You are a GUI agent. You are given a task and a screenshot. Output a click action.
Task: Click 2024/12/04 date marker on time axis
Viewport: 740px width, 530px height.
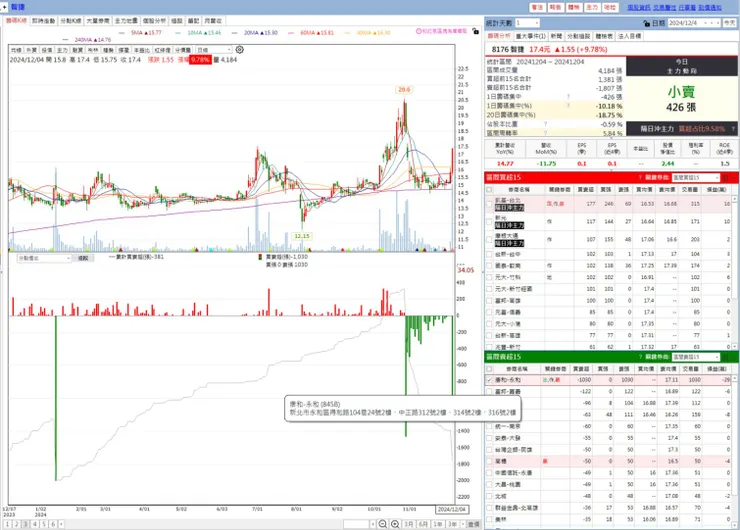click(x=452, y=509)
